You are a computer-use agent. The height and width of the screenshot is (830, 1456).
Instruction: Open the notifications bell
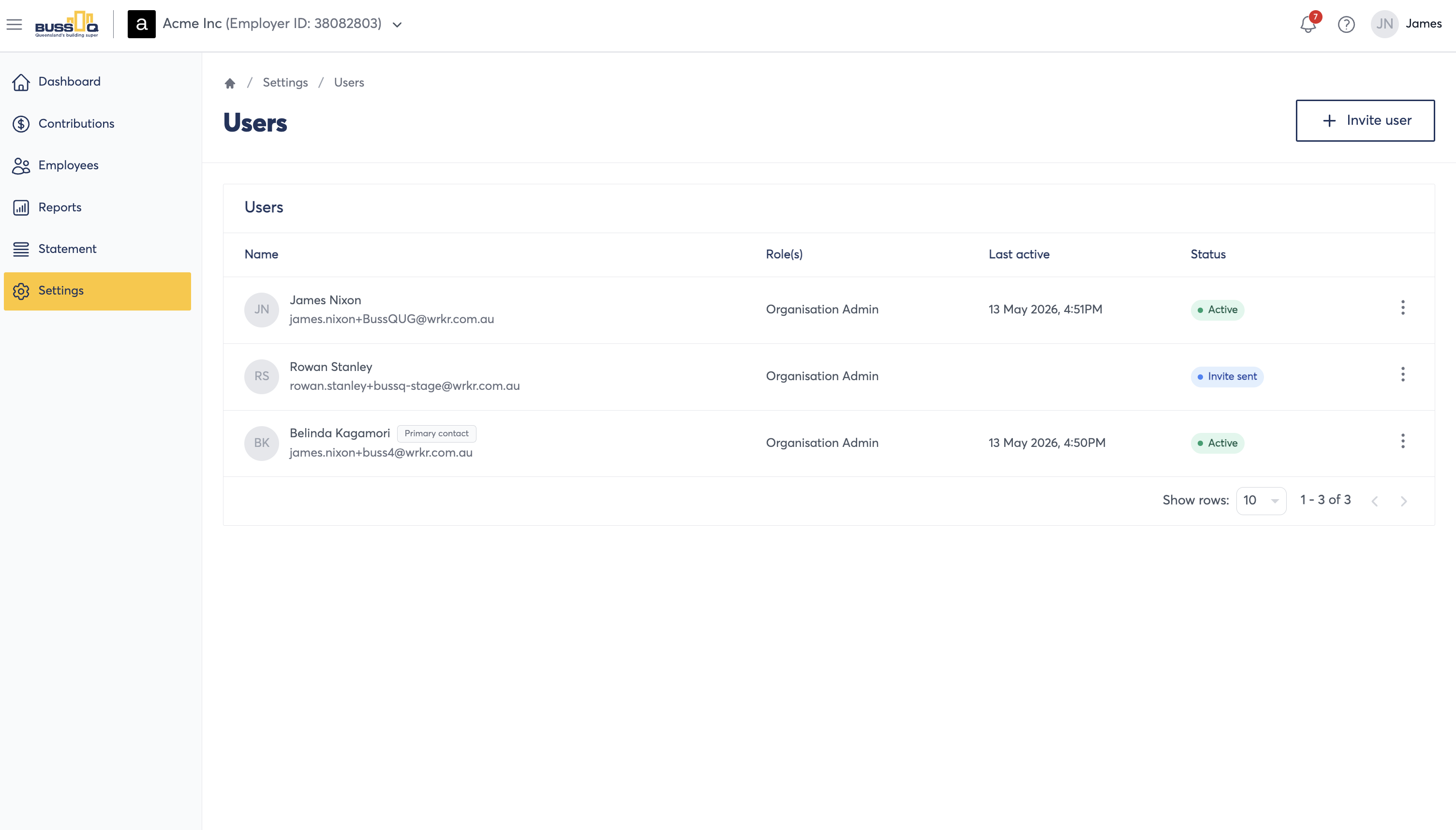pos(1308,24)
